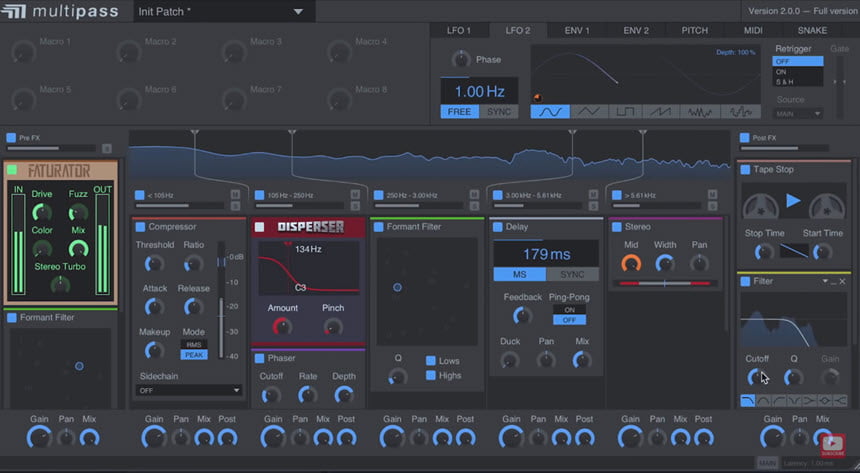This screenshot has height=473, width=860.
Task: Solo the < 105 Hz band
Action: pos(235,206)
